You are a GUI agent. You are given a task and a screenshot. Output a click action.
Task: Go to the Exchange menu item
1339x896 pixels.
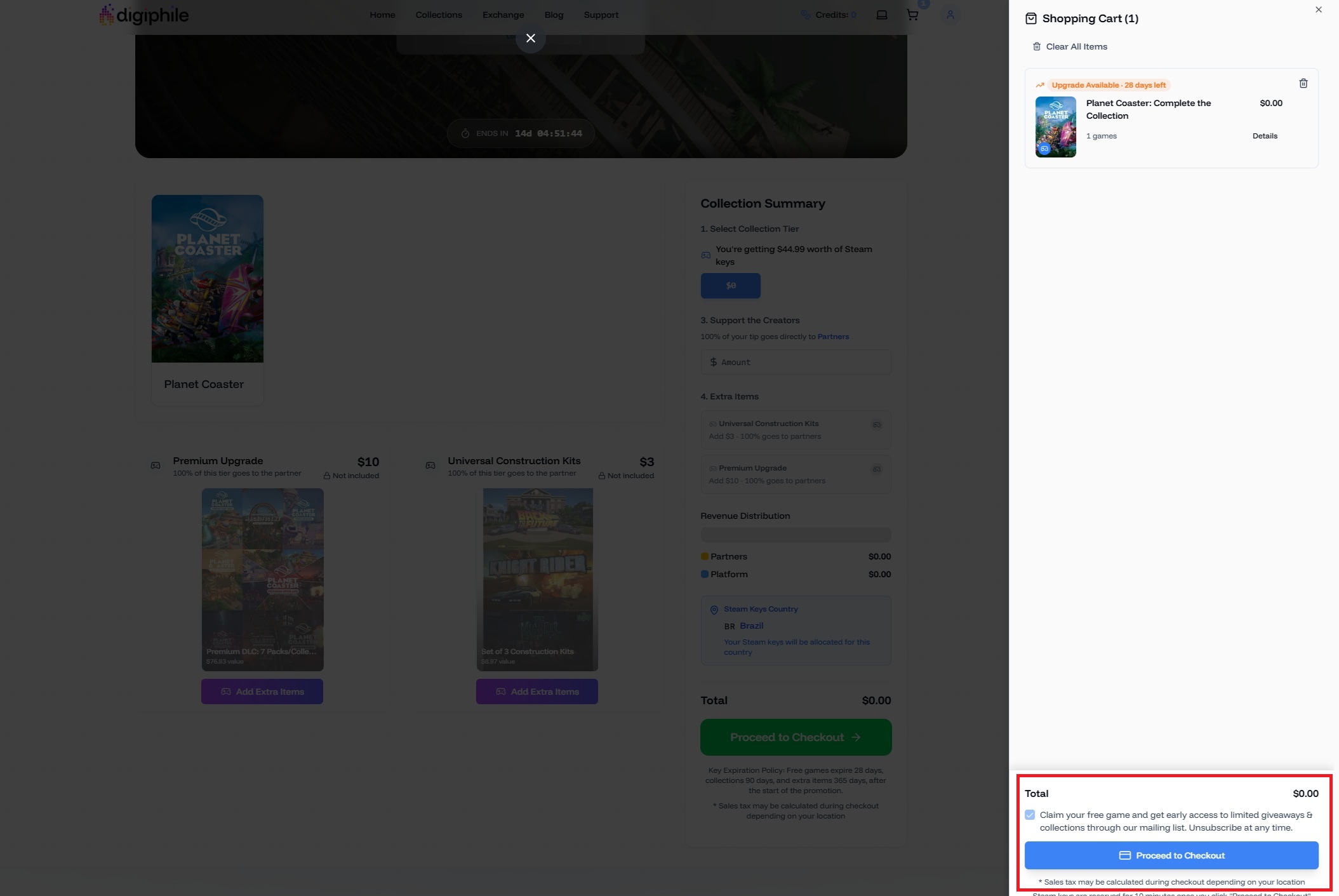coord(503,15)
